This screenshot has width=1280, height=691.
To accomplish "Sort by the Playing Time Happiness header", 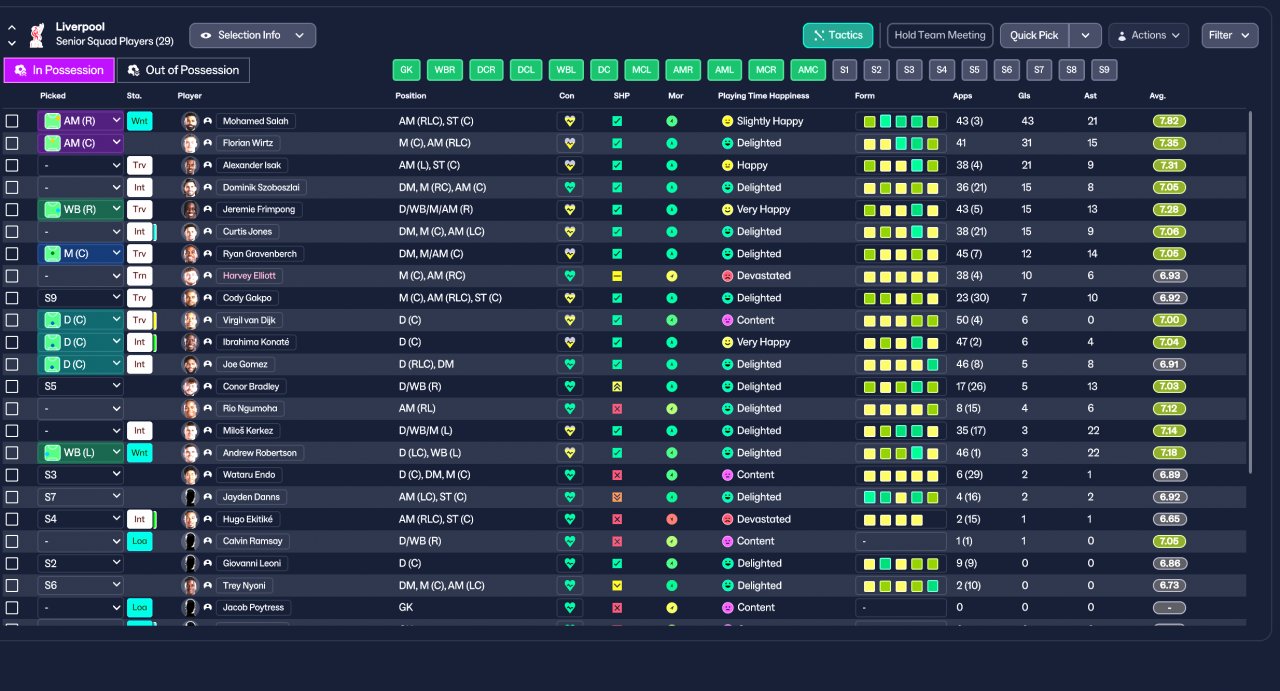I will click(763, 96).
